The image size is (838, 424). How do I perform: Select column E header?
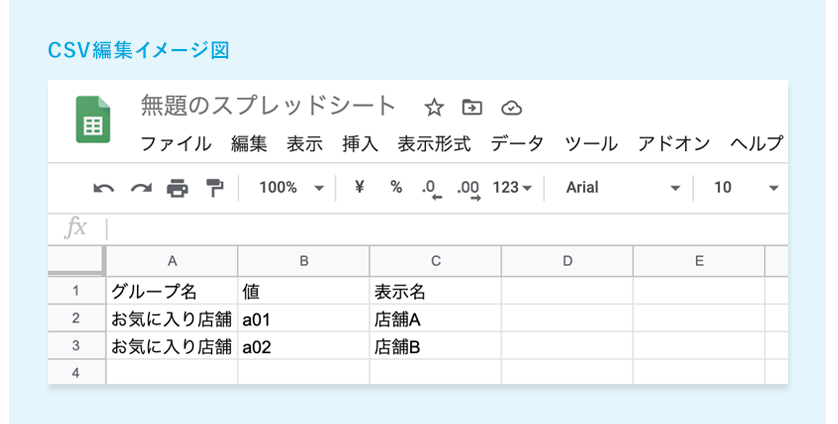699,261
